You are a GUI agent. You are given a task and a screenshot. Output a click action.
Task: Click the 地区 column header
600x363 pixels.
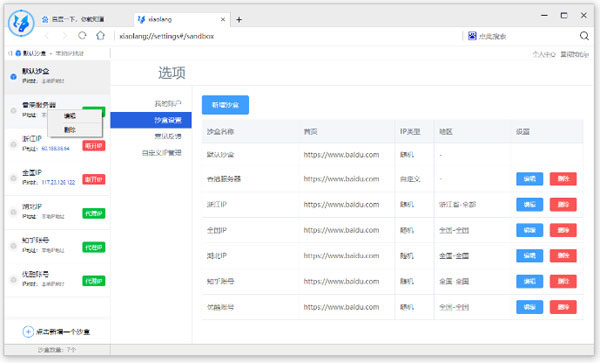446,132
